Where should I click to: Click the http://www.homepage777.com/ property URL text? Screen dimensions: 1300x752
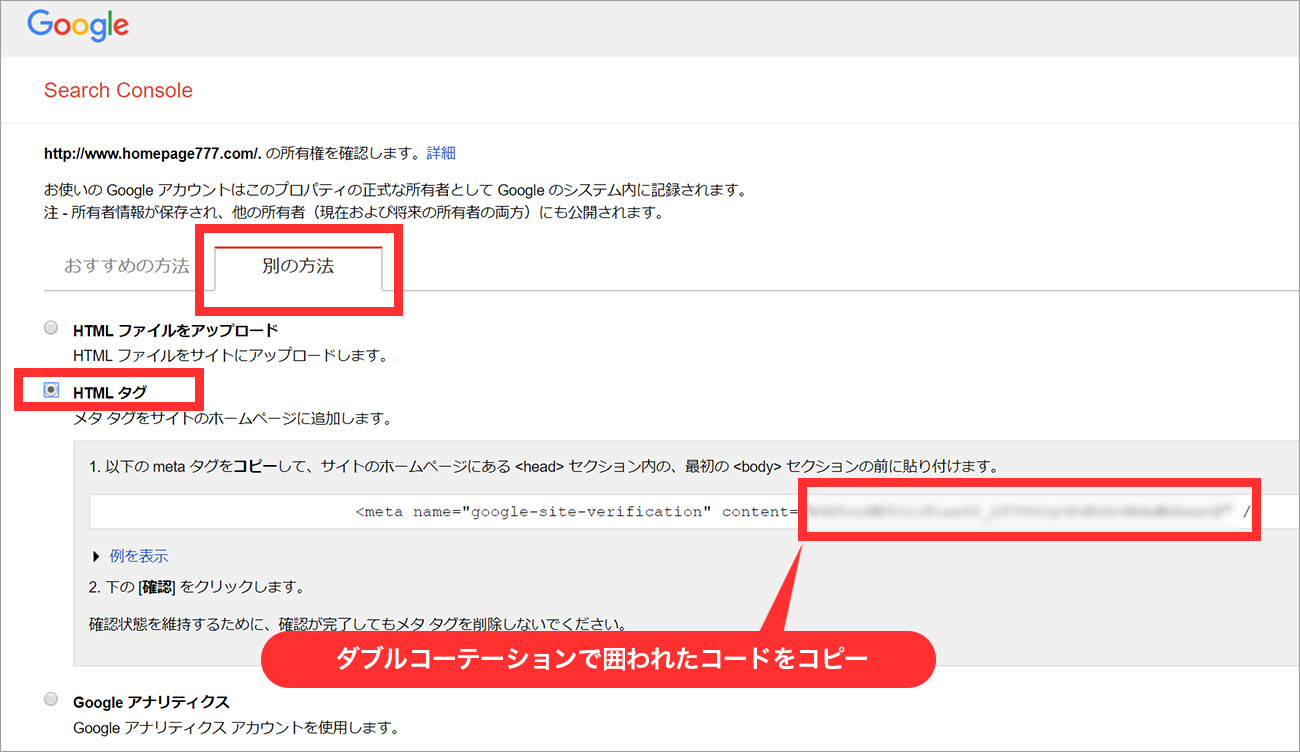(153, 154)
